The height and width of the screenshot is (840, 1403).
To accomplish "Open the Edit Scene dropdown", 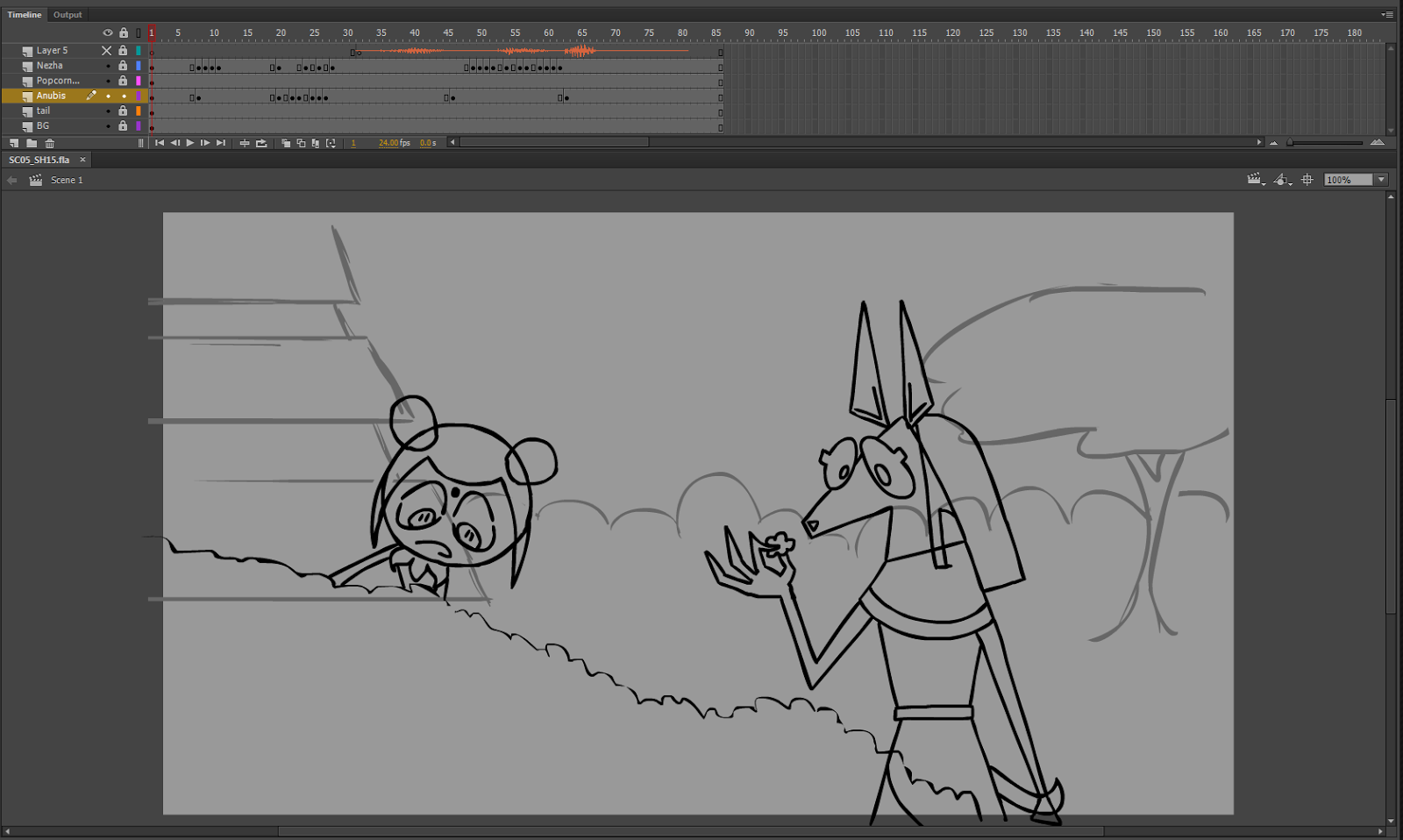I will click(1256, 180).
